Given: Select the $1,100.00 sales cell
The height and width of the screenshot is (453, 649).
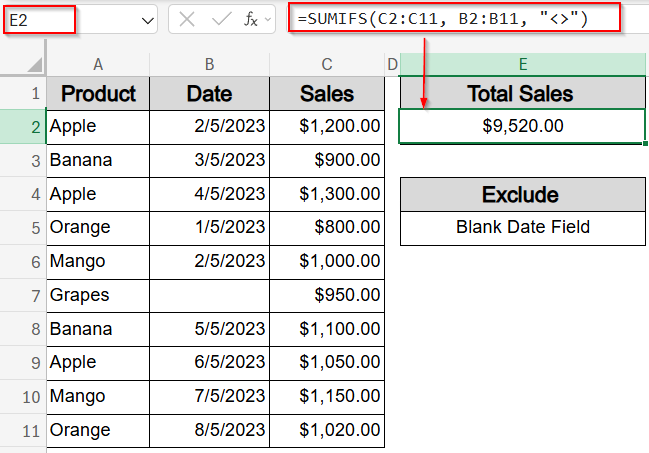Looking at the screenshot, I should click(x=327, y=330).
